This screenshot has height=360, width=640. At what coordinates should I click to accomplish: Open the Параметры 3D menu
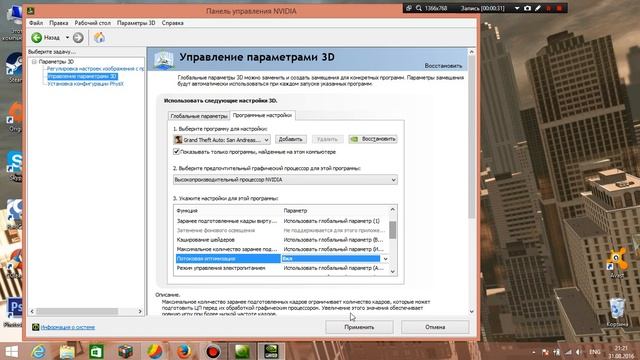click(x=136, y=23)
